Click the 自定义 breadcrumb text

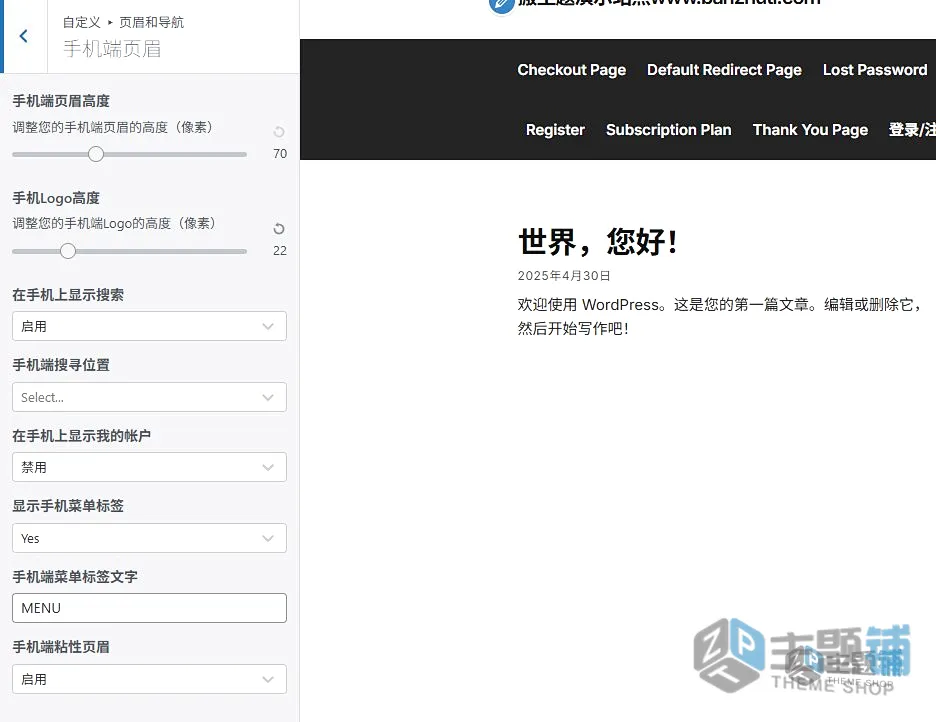(x=82, y=23)
